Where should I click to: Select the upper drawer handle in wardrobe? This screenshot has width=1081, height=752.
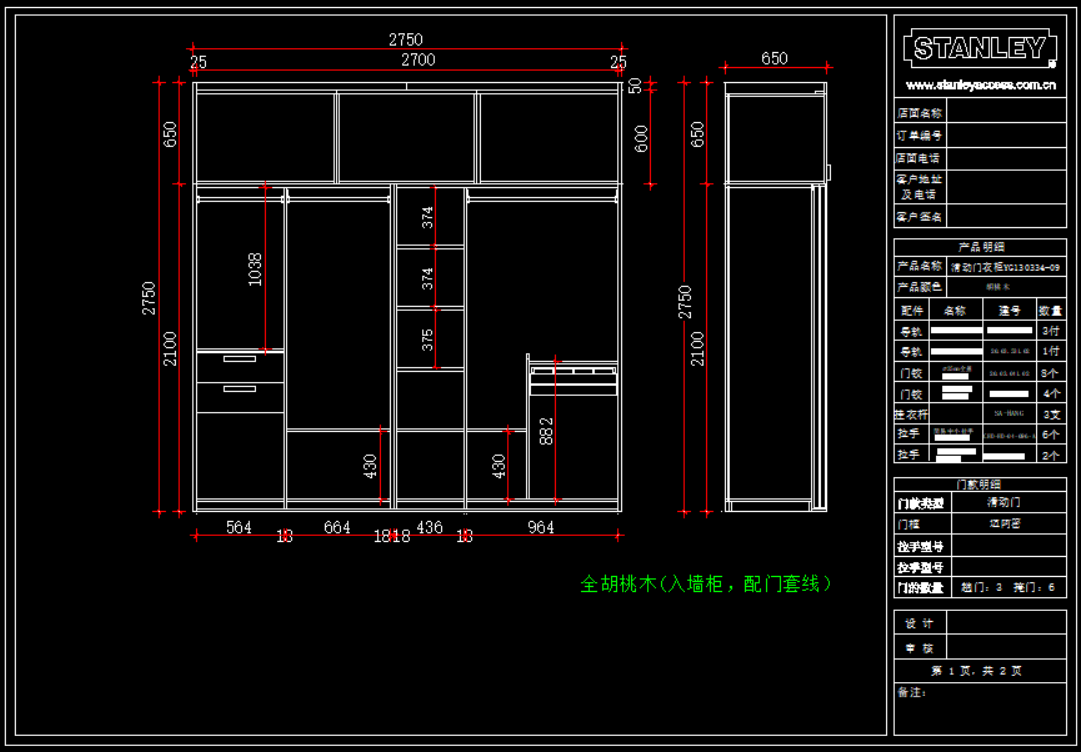click(239, 359)
